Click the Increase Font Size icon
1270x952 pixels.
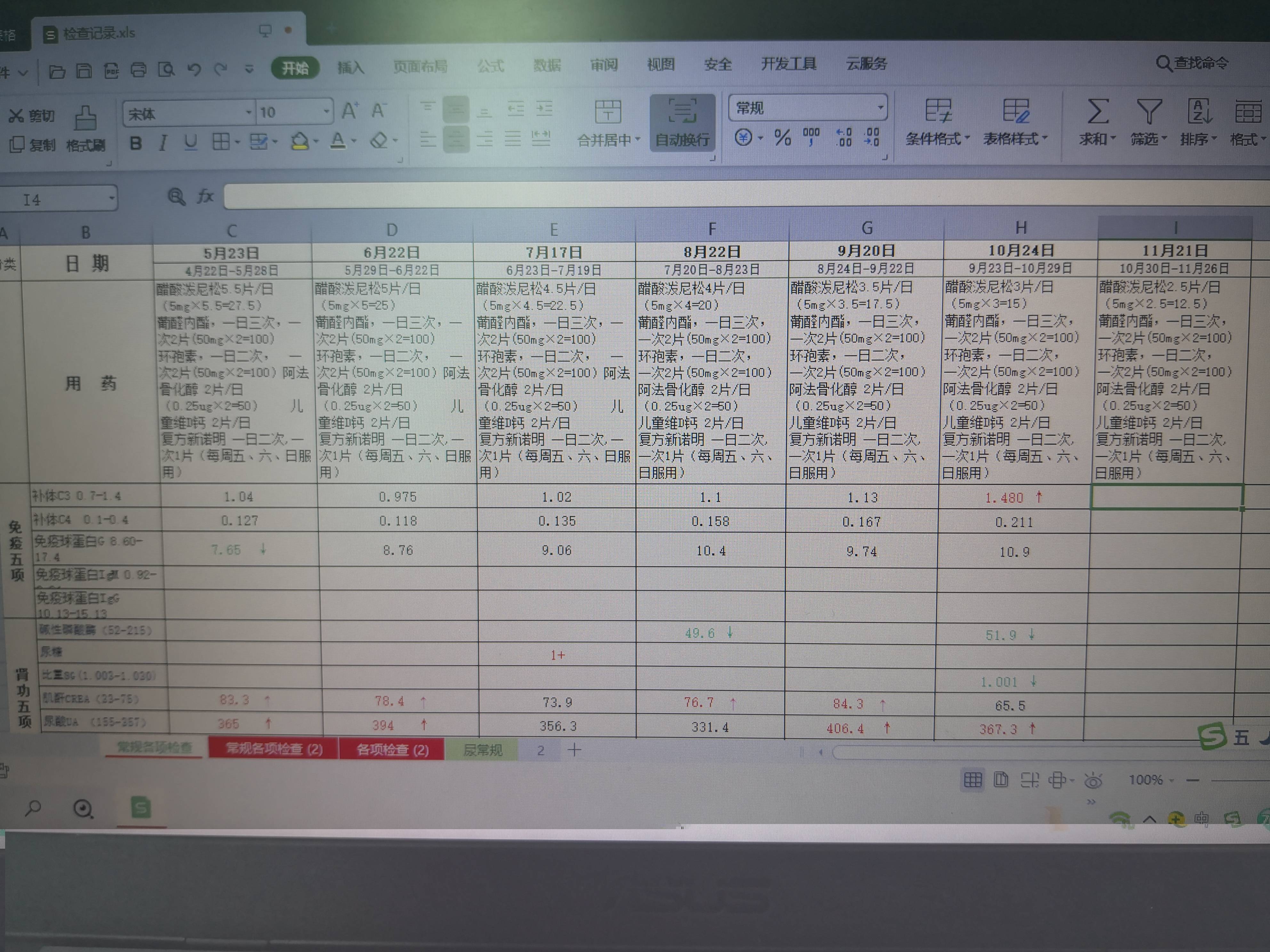click(350, 110)
